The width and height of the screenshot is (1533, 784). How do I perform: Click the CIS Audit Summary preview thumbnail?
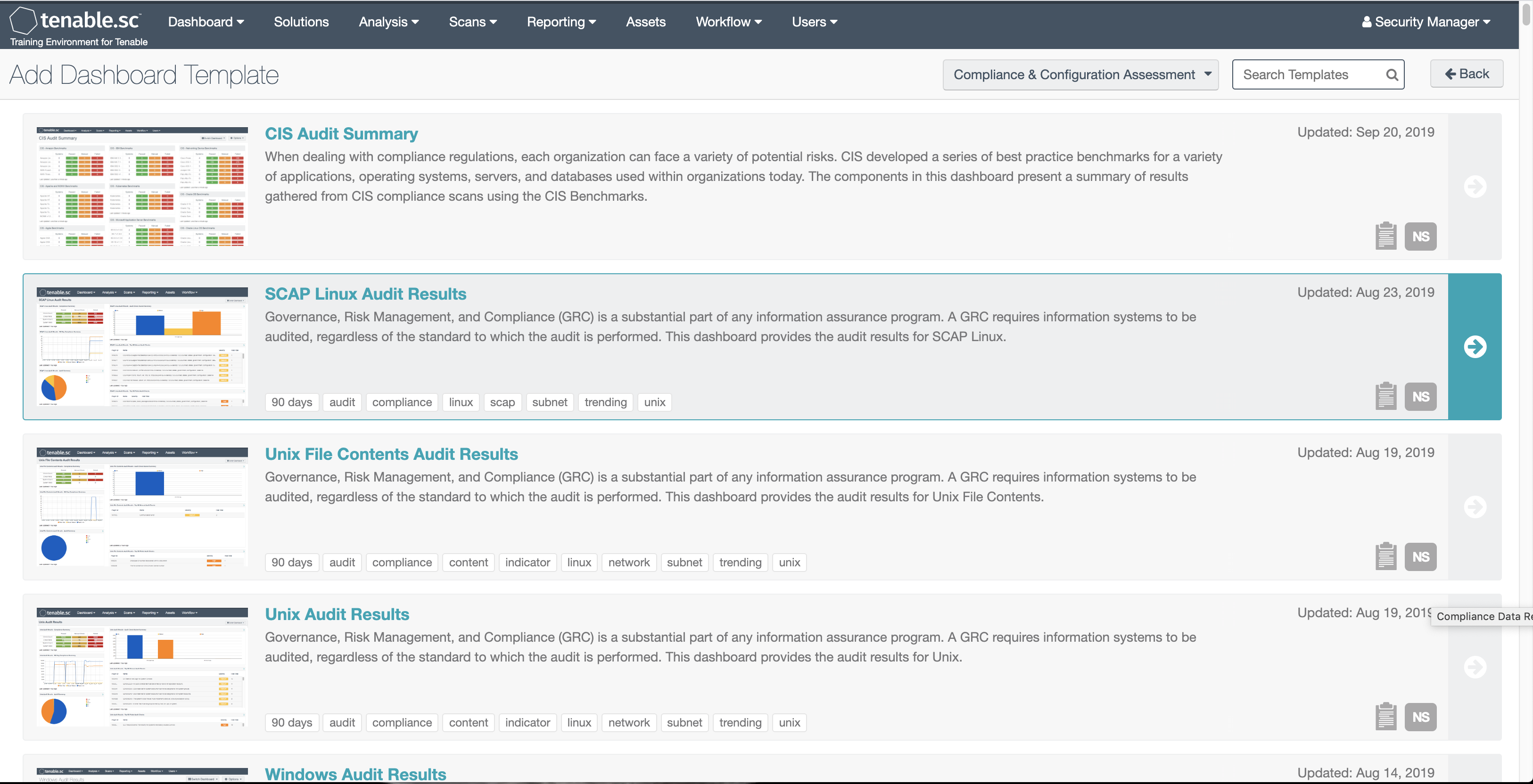click(142, 186)
